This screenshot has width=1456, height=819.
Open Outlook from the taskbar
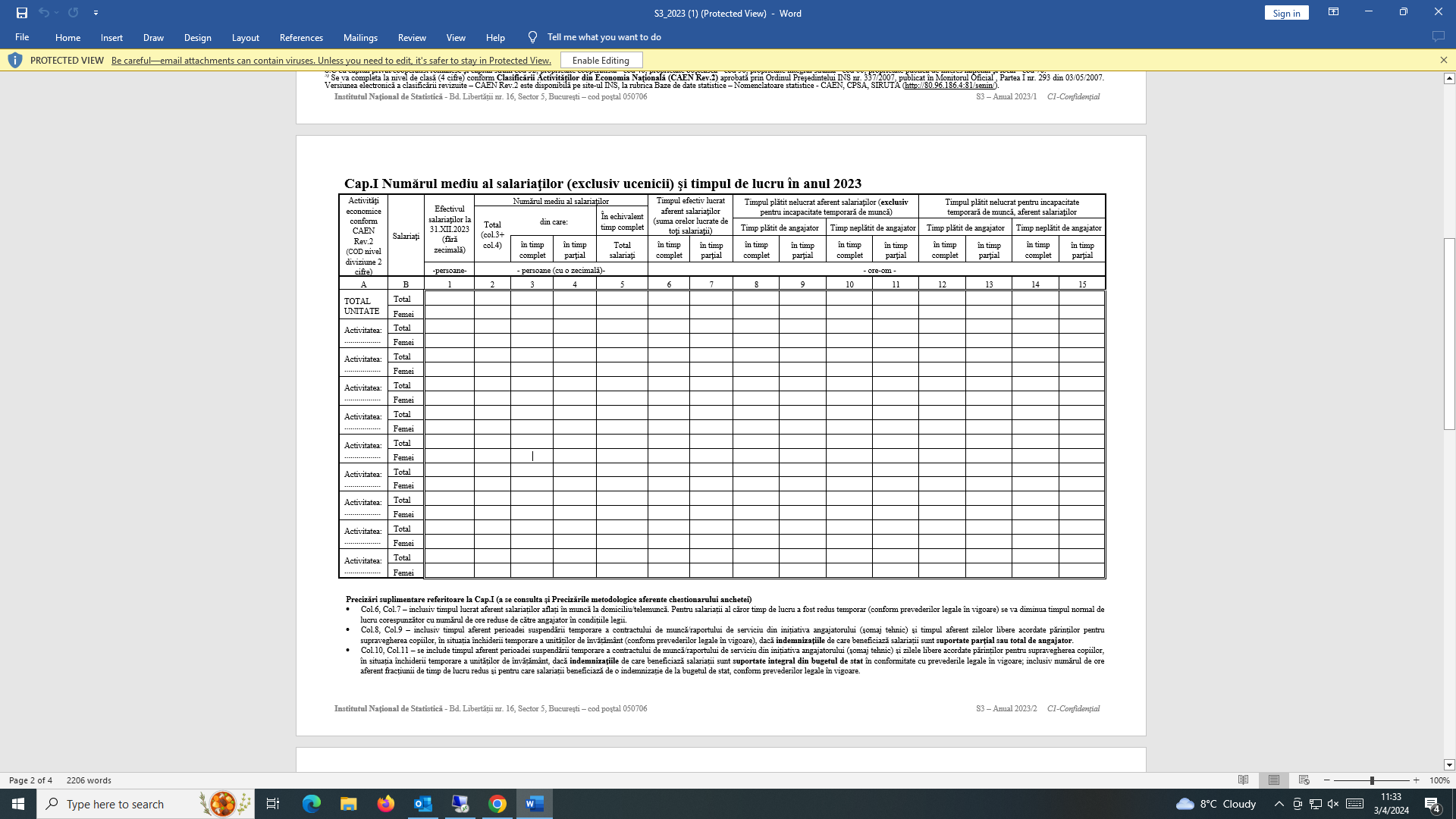click(423, 804)
